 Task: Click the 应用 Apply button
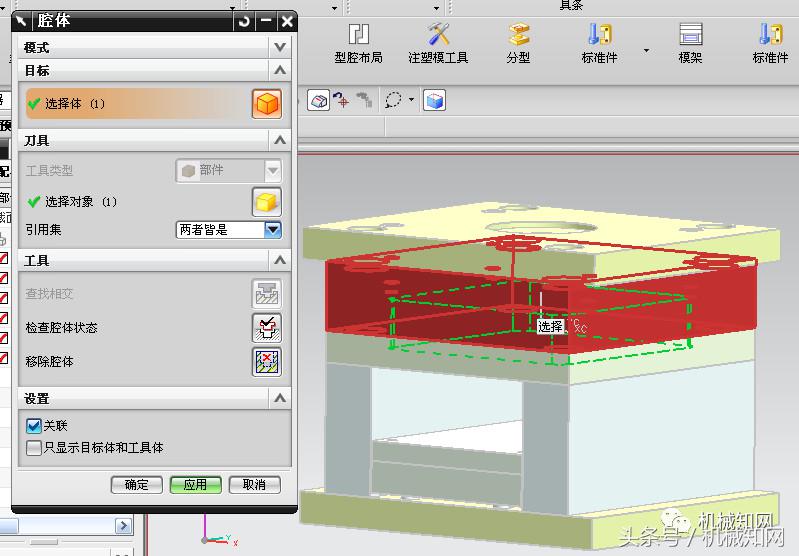[196, 485]
